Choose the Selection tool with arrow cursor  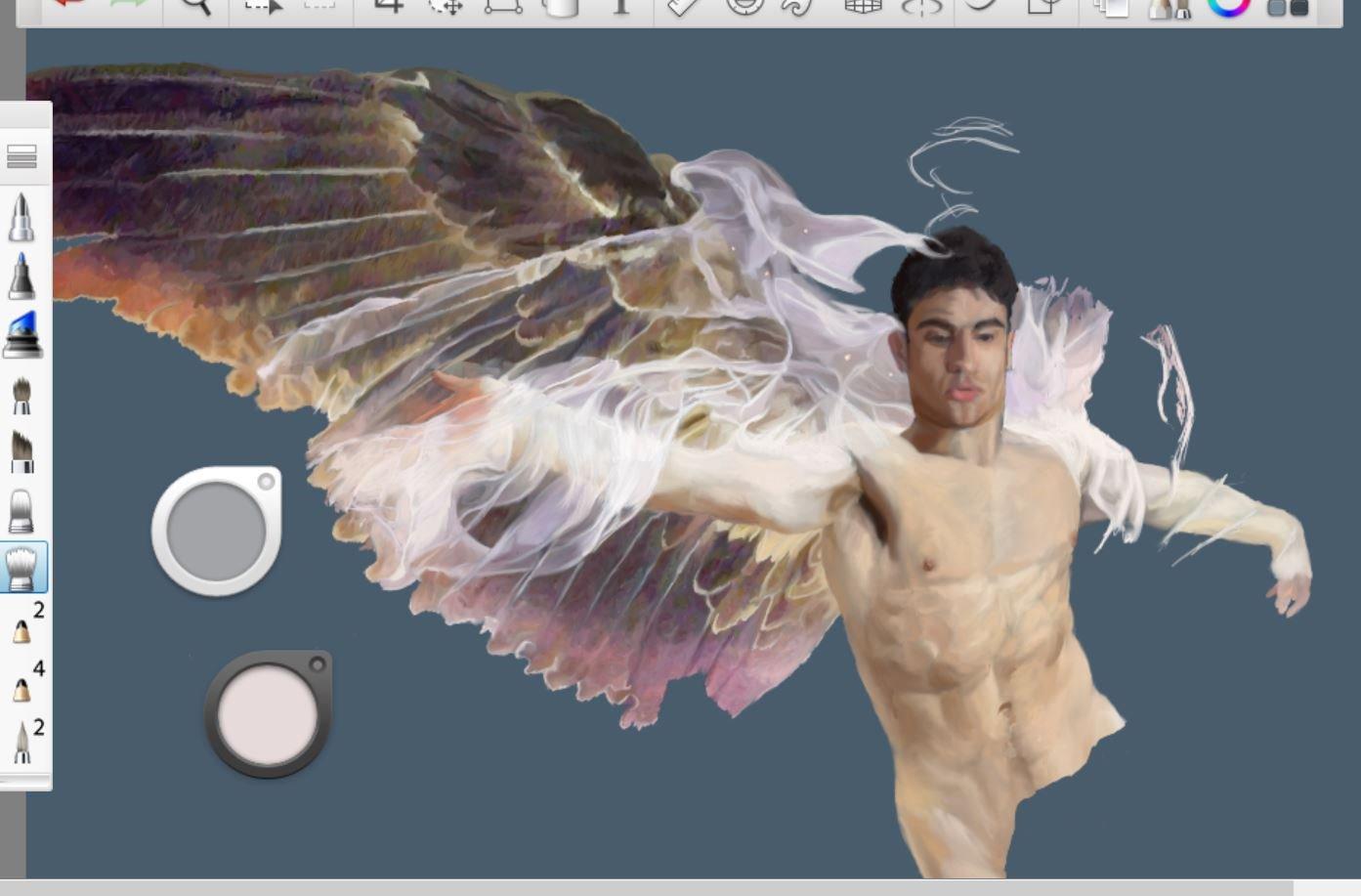(x=262, y=6)
